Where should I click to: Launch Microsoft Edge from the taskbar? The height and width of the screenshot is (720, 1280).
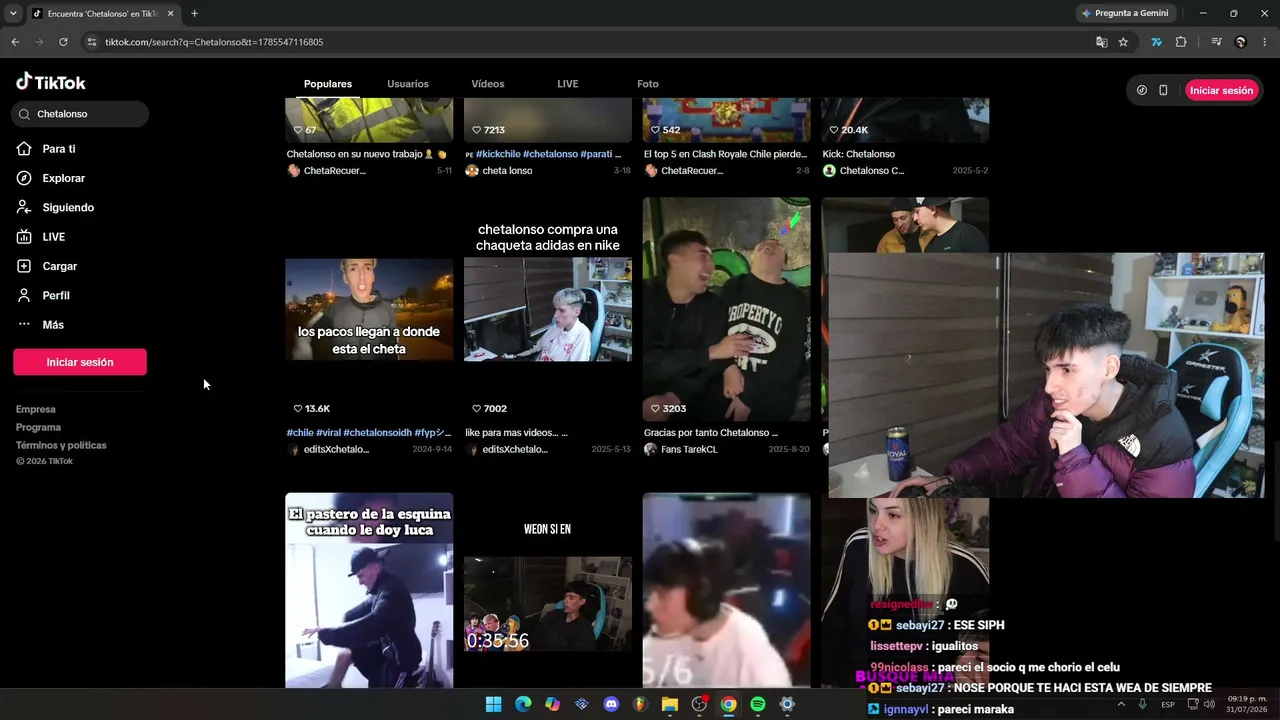[x=523, y=704]
